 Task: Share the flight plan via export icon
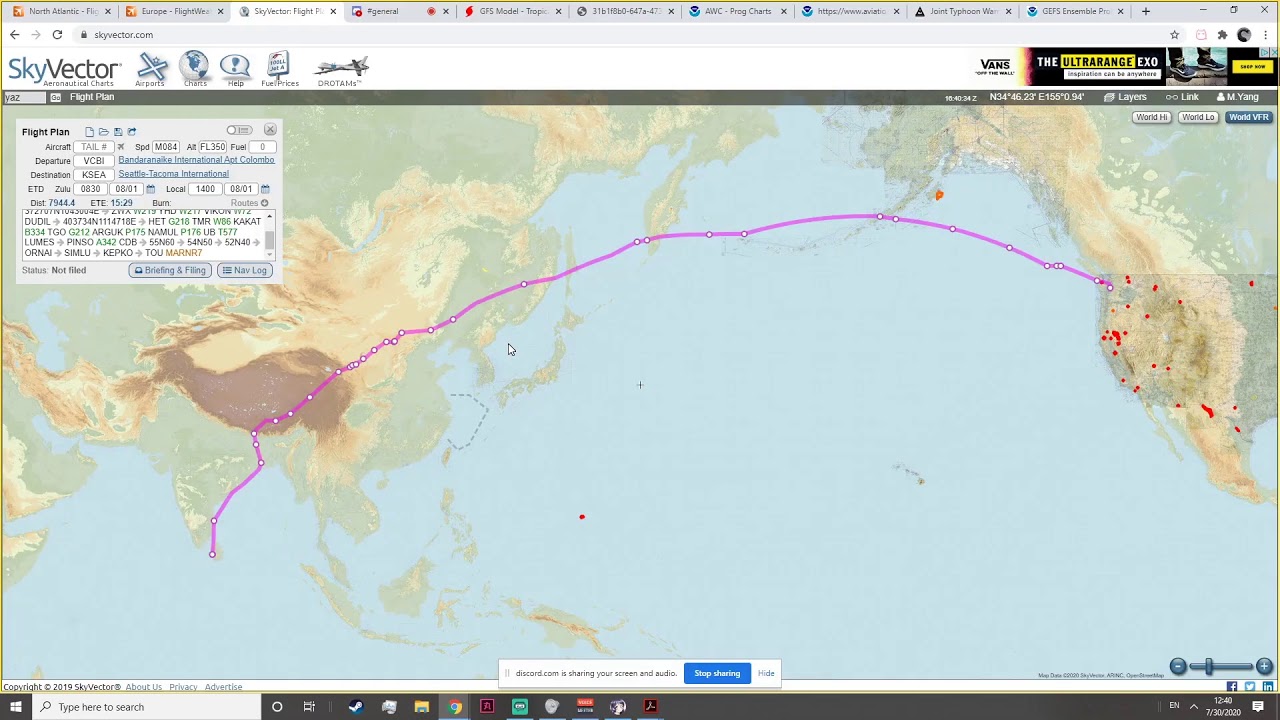[131, 132]
